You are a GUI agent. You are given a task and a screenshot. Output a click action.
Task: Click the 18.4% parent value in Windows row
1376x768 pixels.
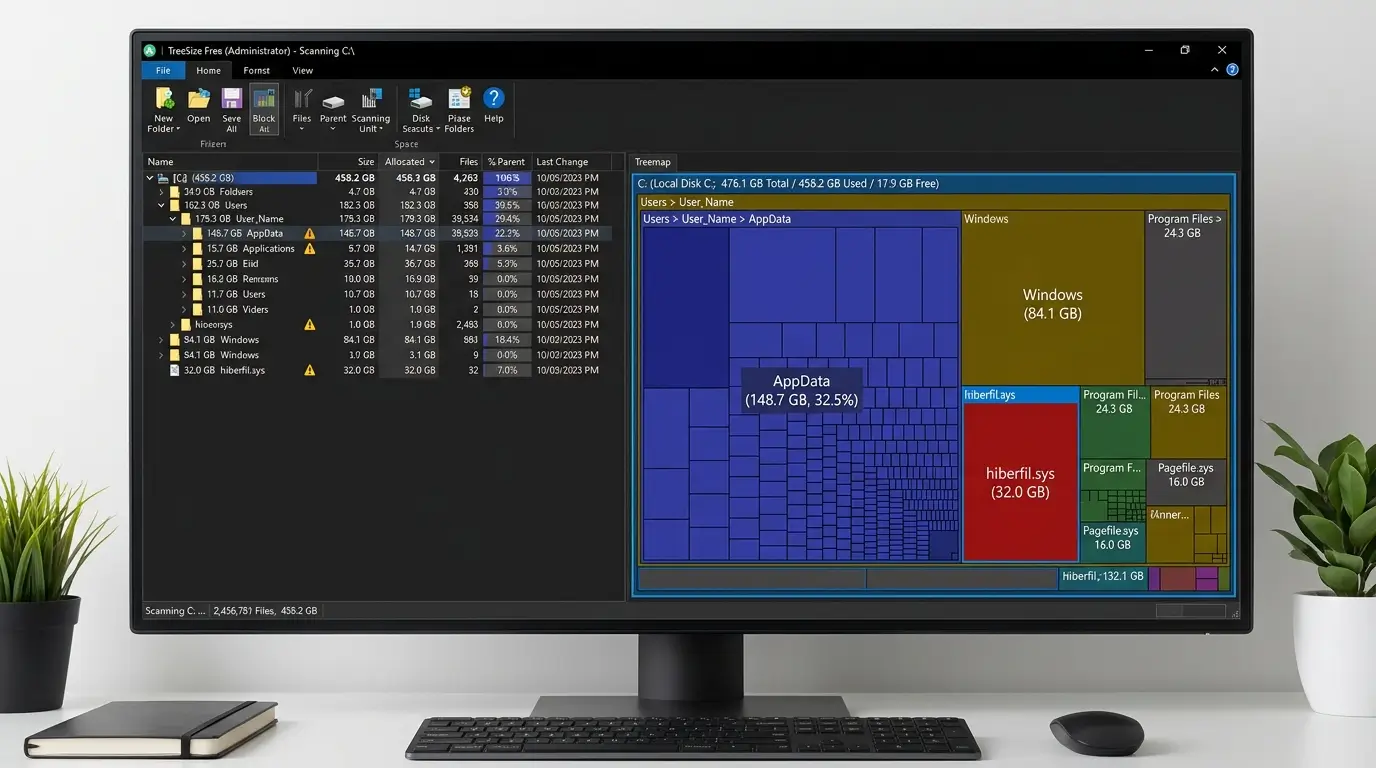pyautogui.click(x=507, y=340)
